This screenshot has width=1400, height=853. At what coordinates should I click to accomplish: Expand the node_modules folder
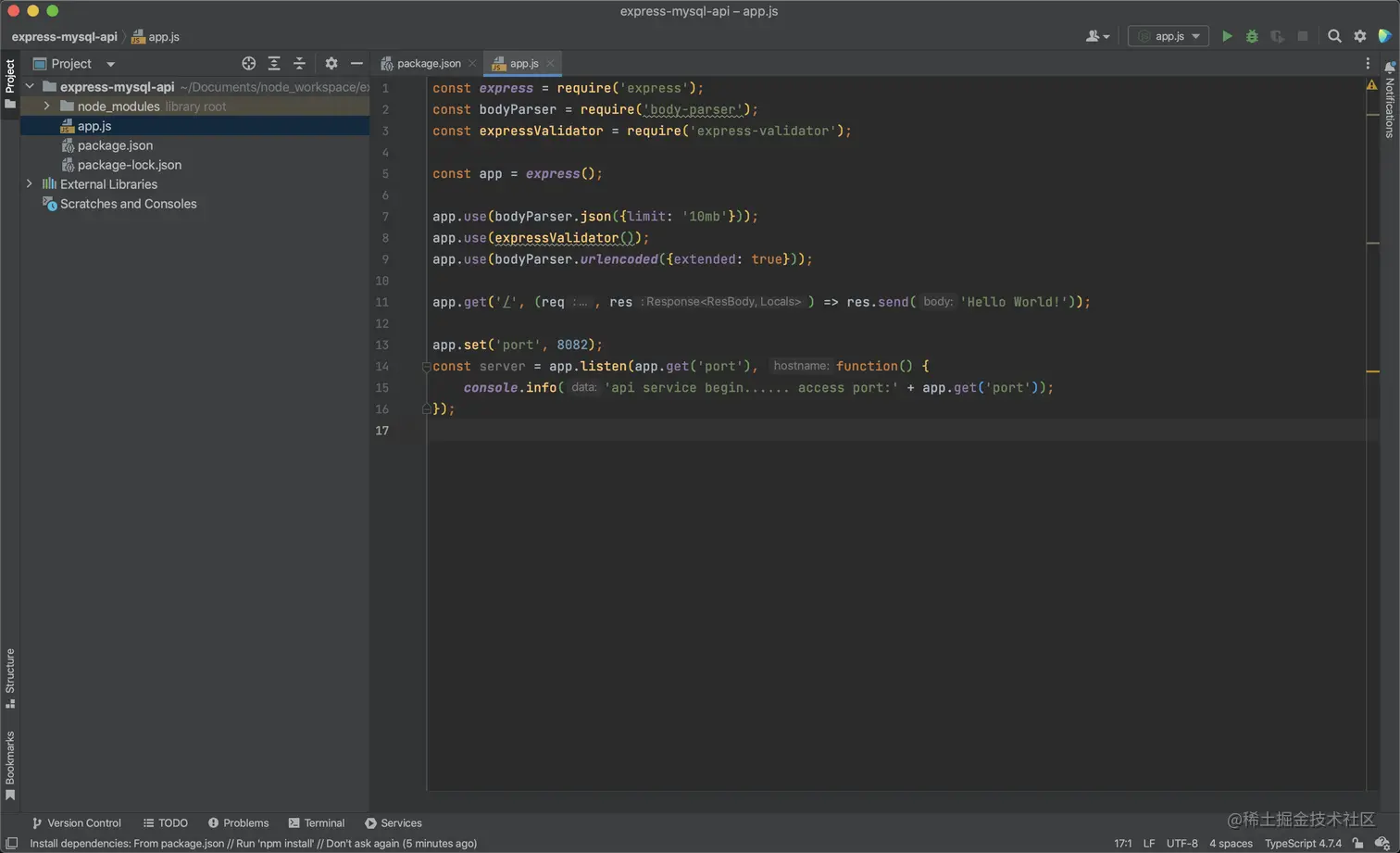(x=47, y=107)
